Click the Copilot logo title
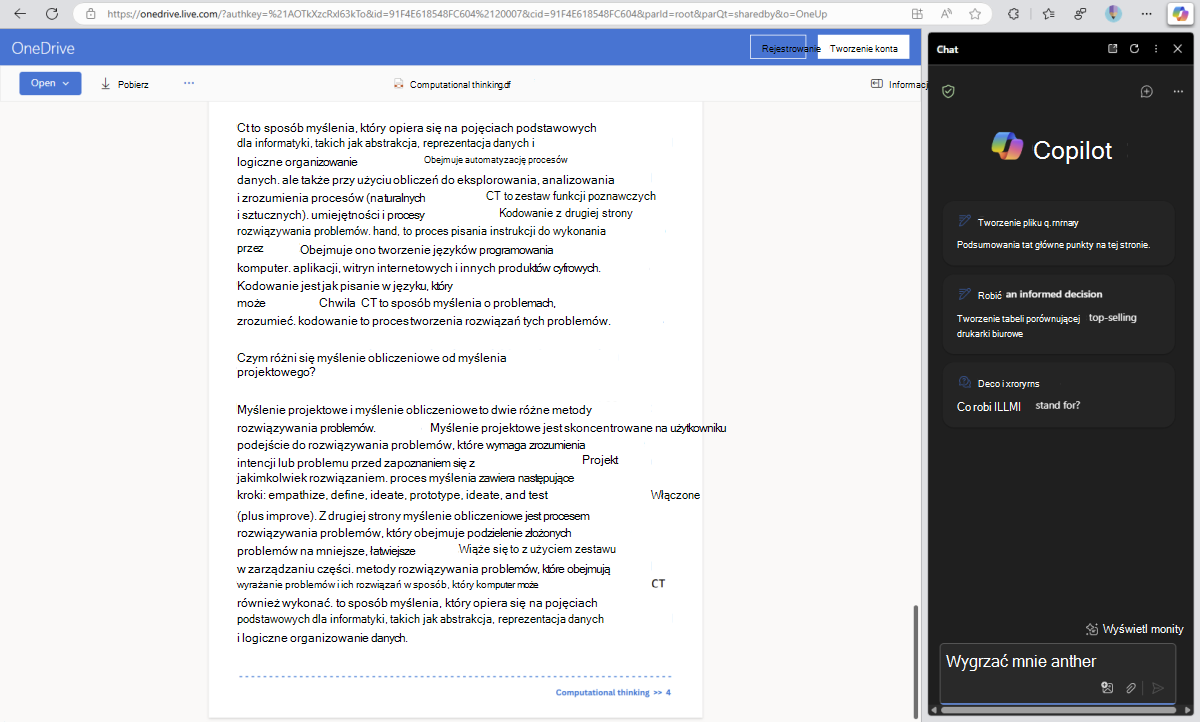This screenshot has width=1200, height=722. [x=1052, y=149]
